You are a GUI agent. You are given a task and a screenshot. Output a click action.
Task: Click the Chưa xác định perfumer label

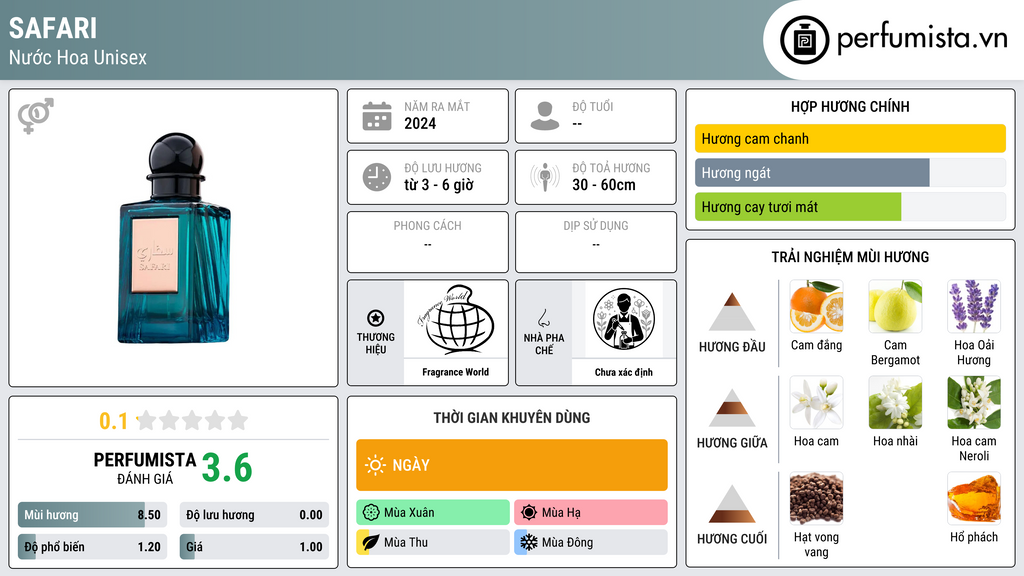(x=624, y=372)
